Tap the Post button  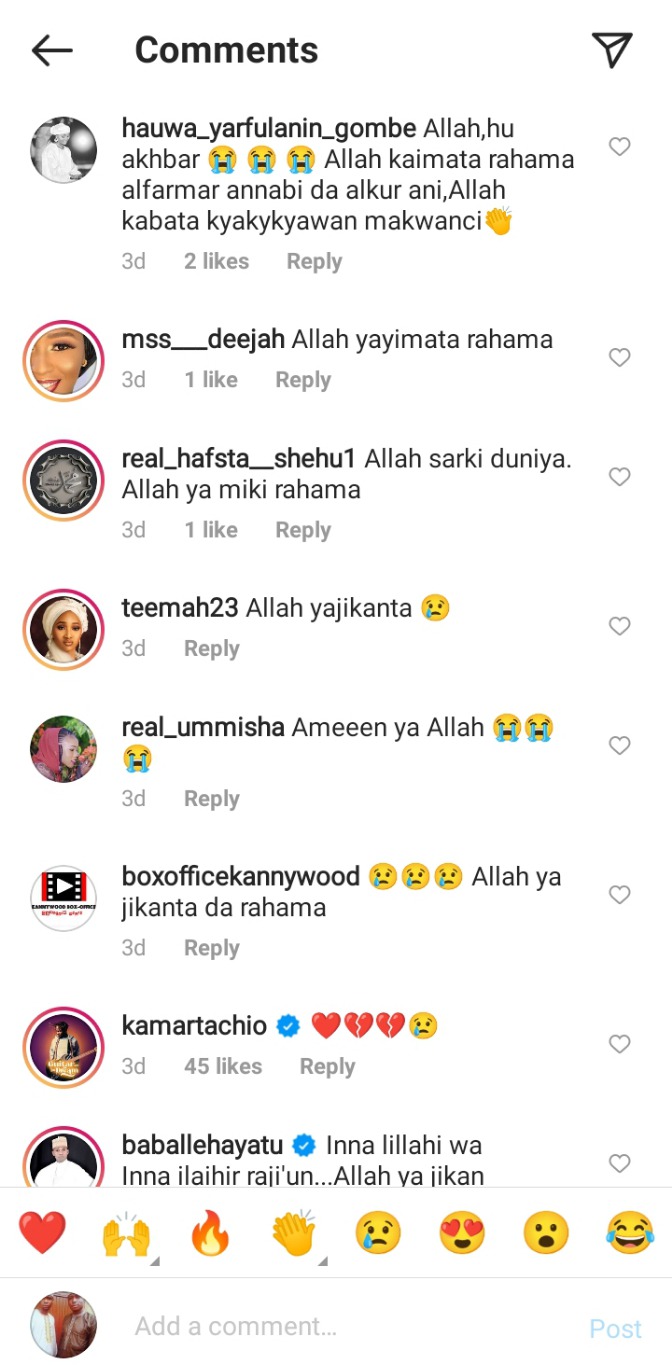[x=615, y=1328]
